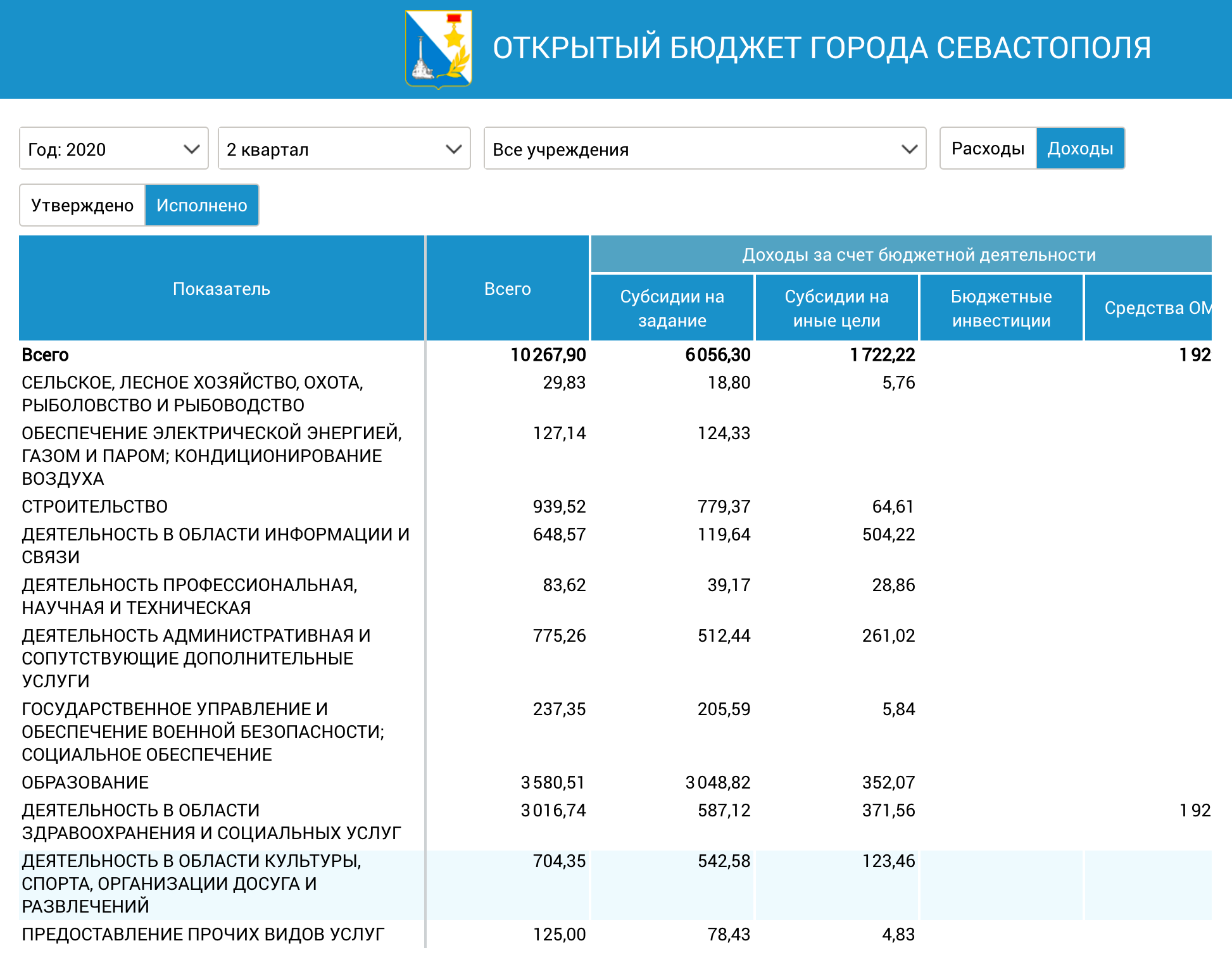Select the ПРЕДОСТАВЛЕНИЕ ПРОЧИХ ВИДОВ УСЛУГ row
Viewport: 1232px width, 967px height.
pos(203,934)
